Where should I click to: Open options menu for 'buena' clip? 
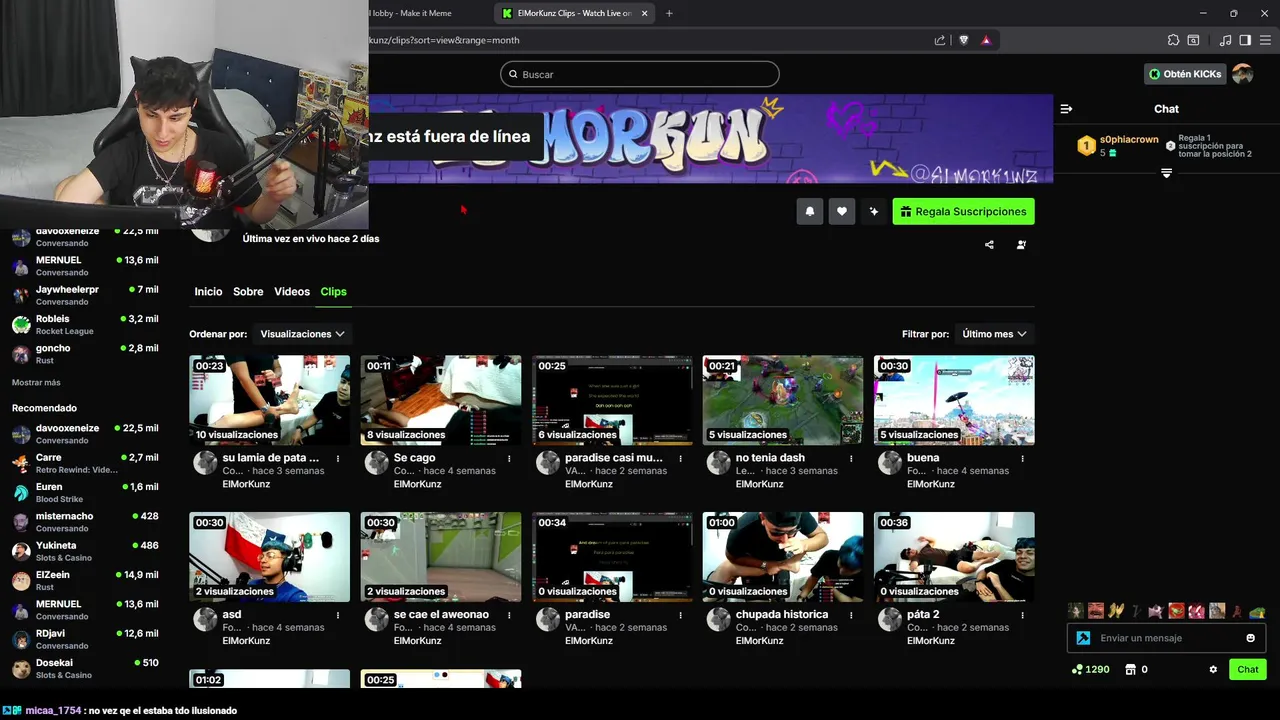click(x=1022, y=458)
